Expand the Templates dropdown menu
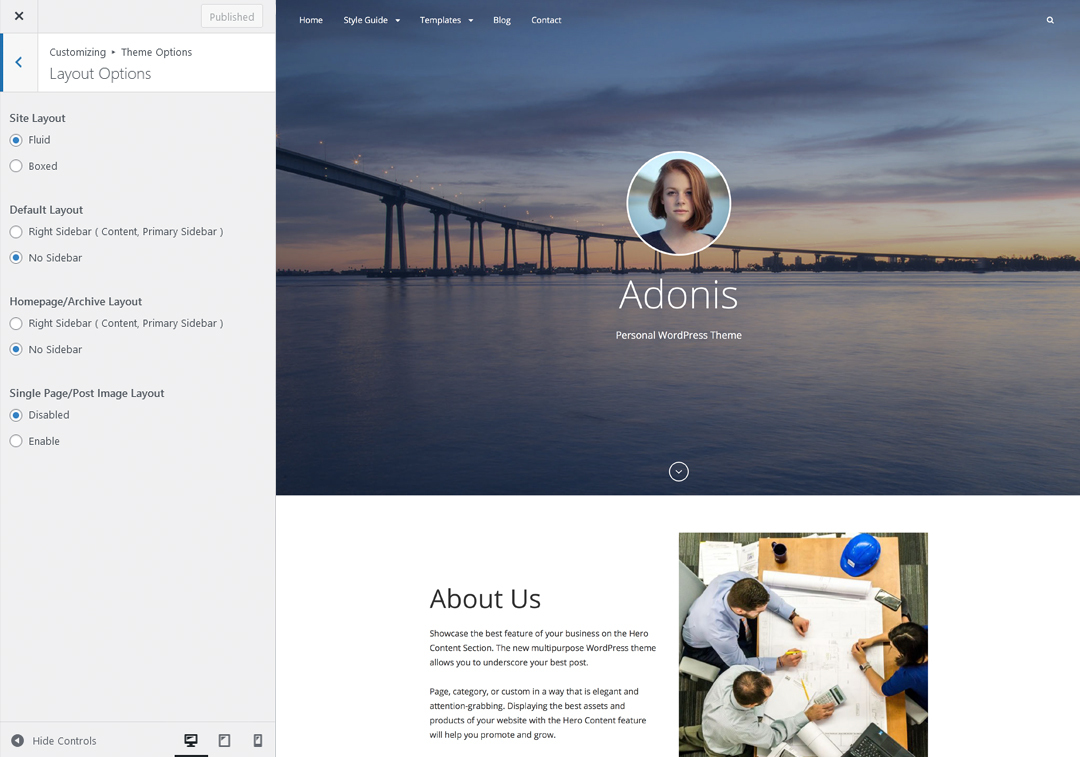 pyautogui.click(x=446, y=20)
